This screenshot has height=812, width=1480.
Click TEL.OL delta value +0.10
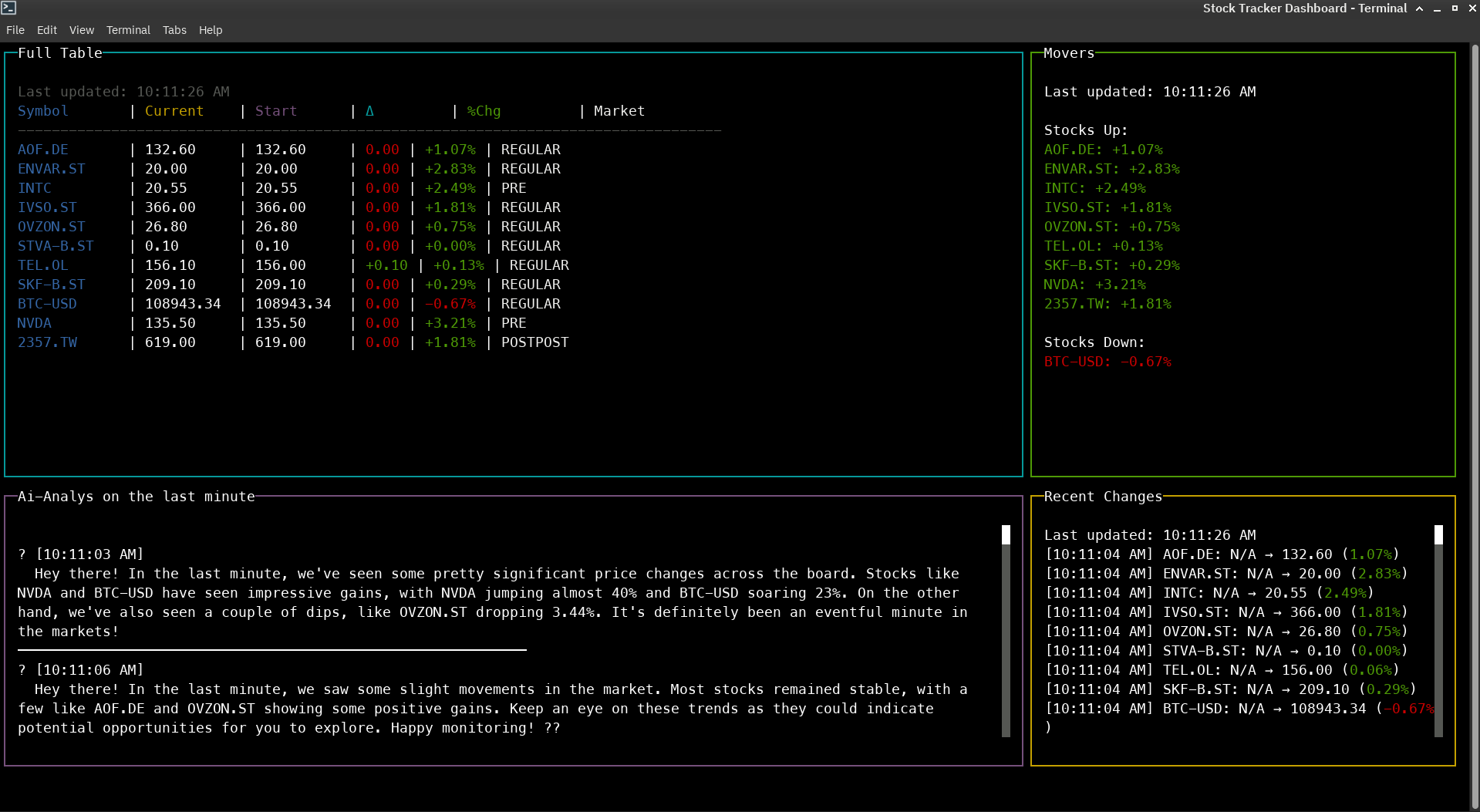coord(386,265)
